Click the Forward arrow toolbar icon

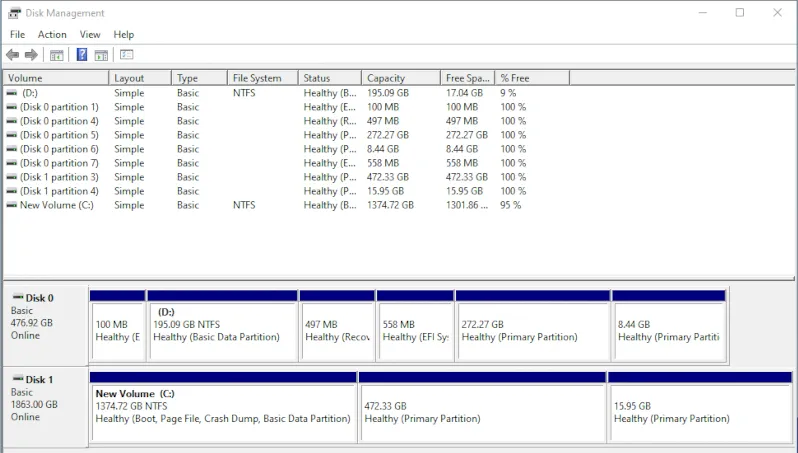pos(31,54)
